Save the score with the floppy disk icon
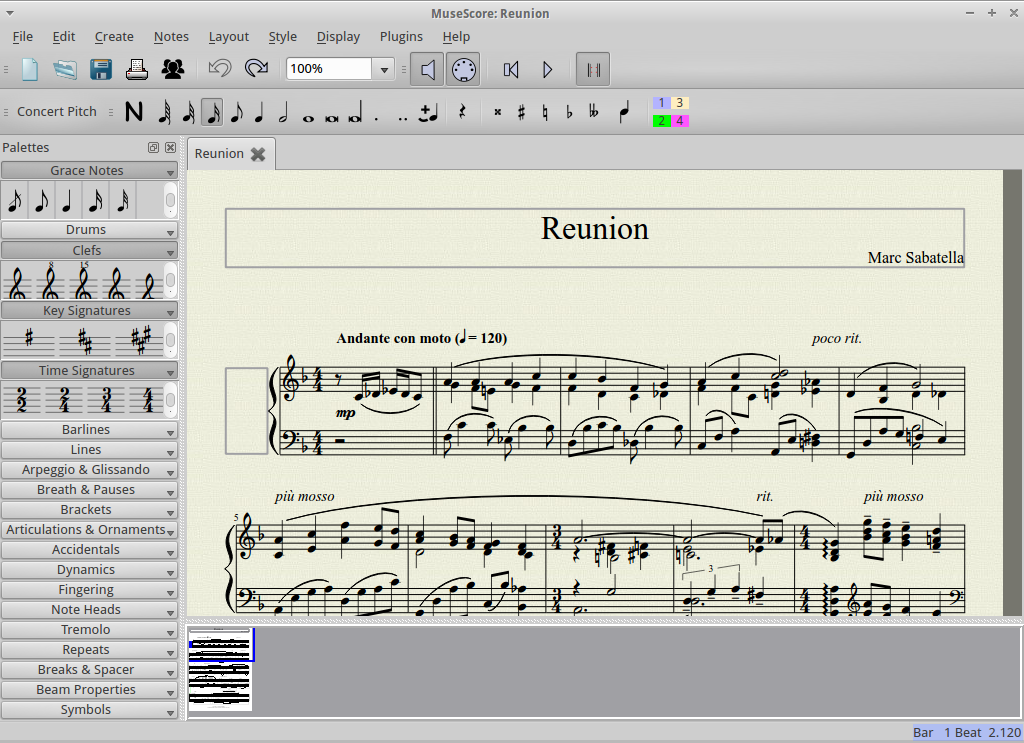The width and height of the screenshot is (1024, 743). 101,69
